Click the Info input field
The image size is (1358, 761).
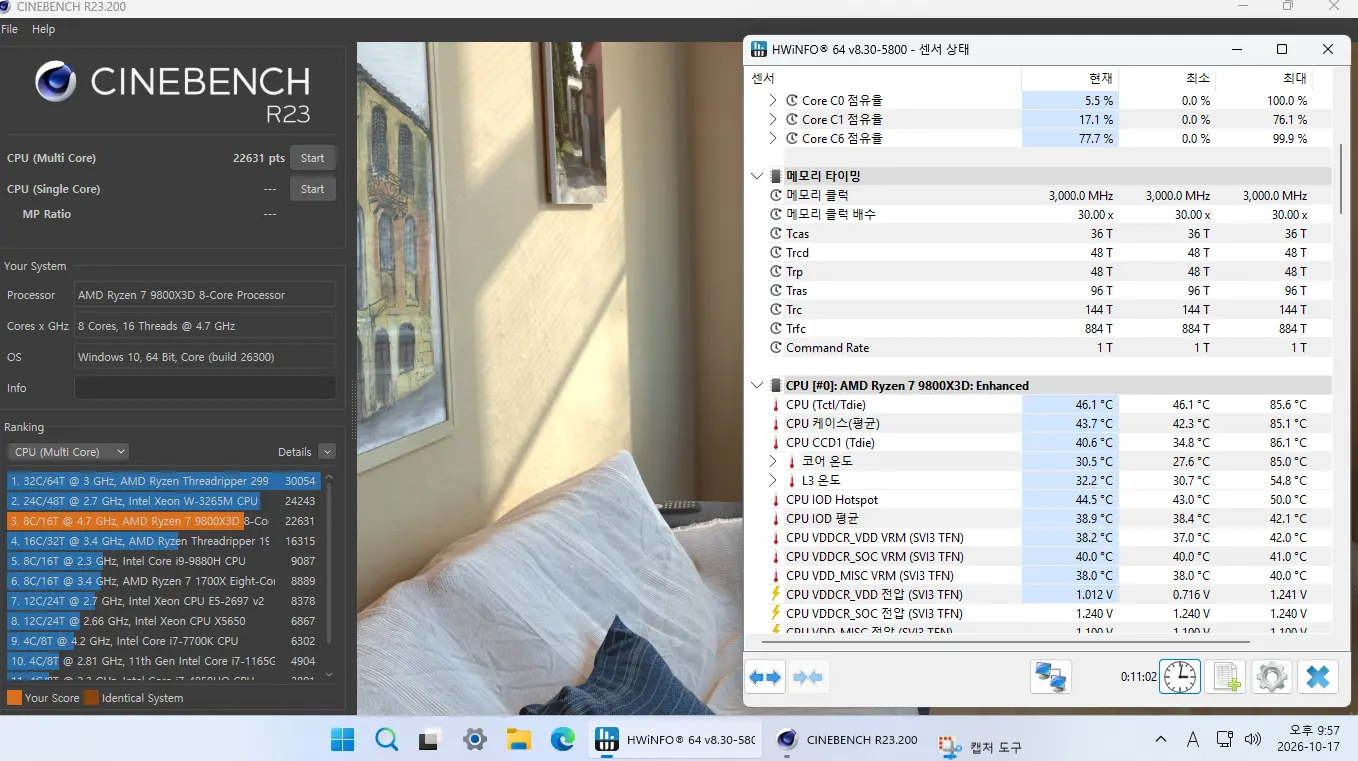[205, 388]
